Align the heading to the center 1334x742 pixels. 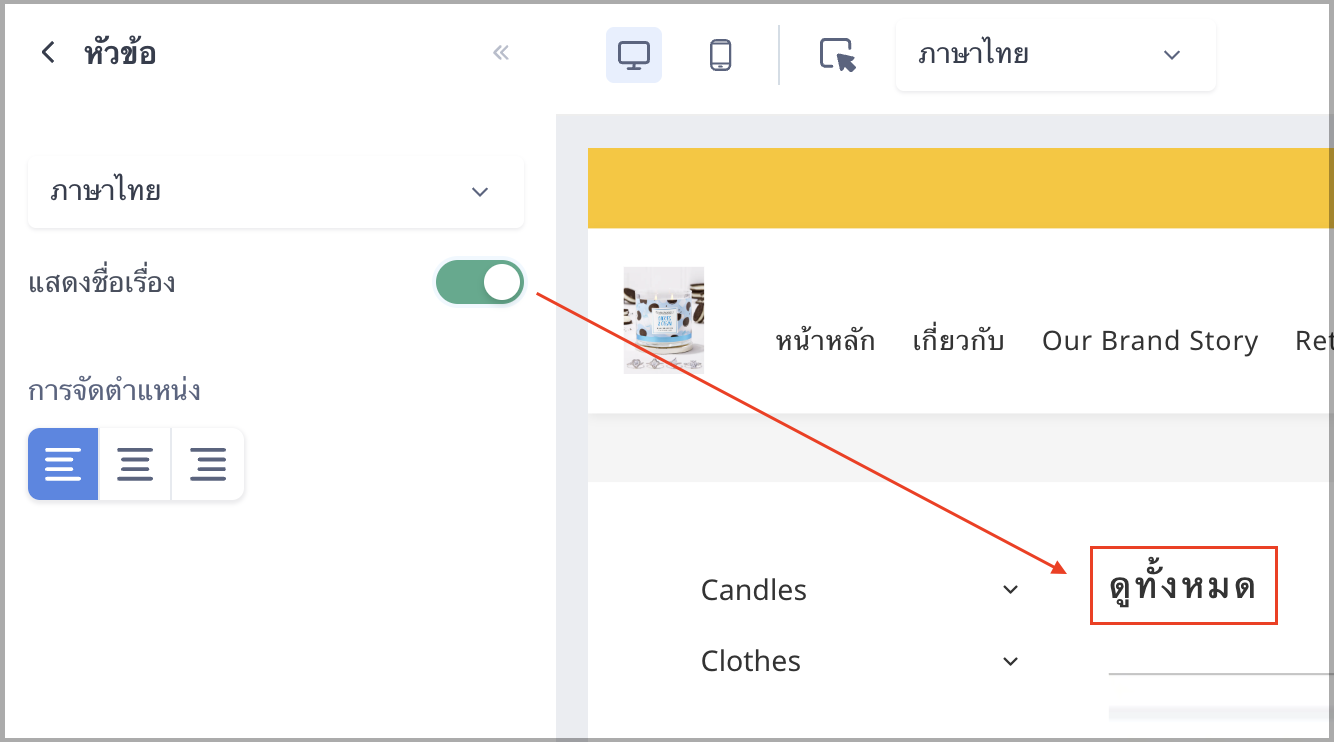pos(135,464)
